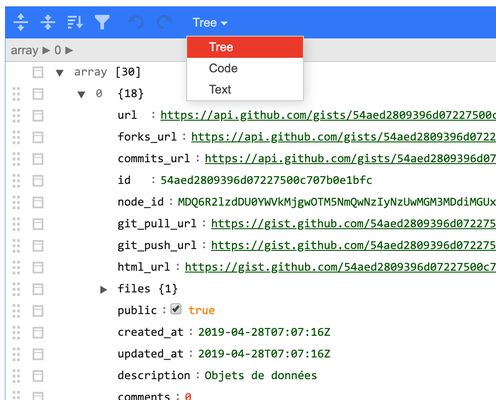This screenshot has width=496, height=400.
Task: Click the created_at date value
Action: click(264, 332)
